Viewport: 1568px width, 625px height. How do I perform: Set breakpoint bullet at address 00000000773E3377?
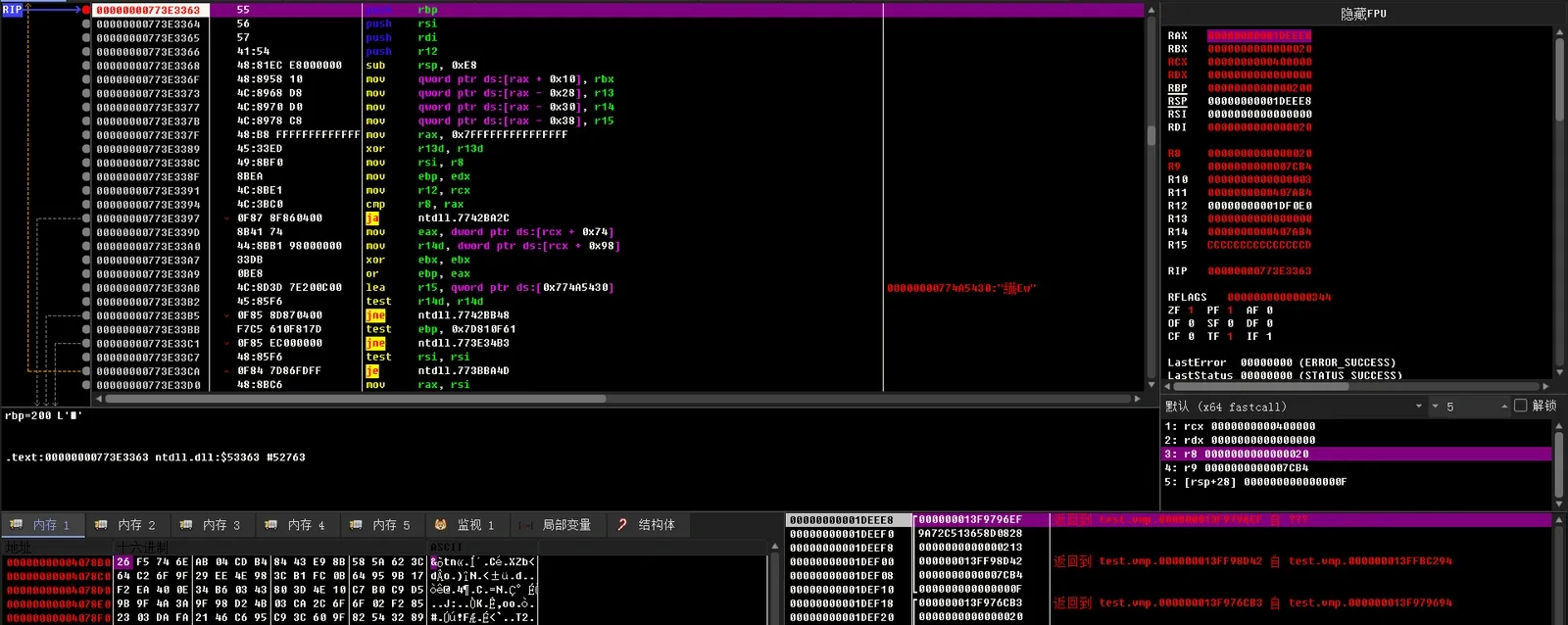(x=86, y=107)
